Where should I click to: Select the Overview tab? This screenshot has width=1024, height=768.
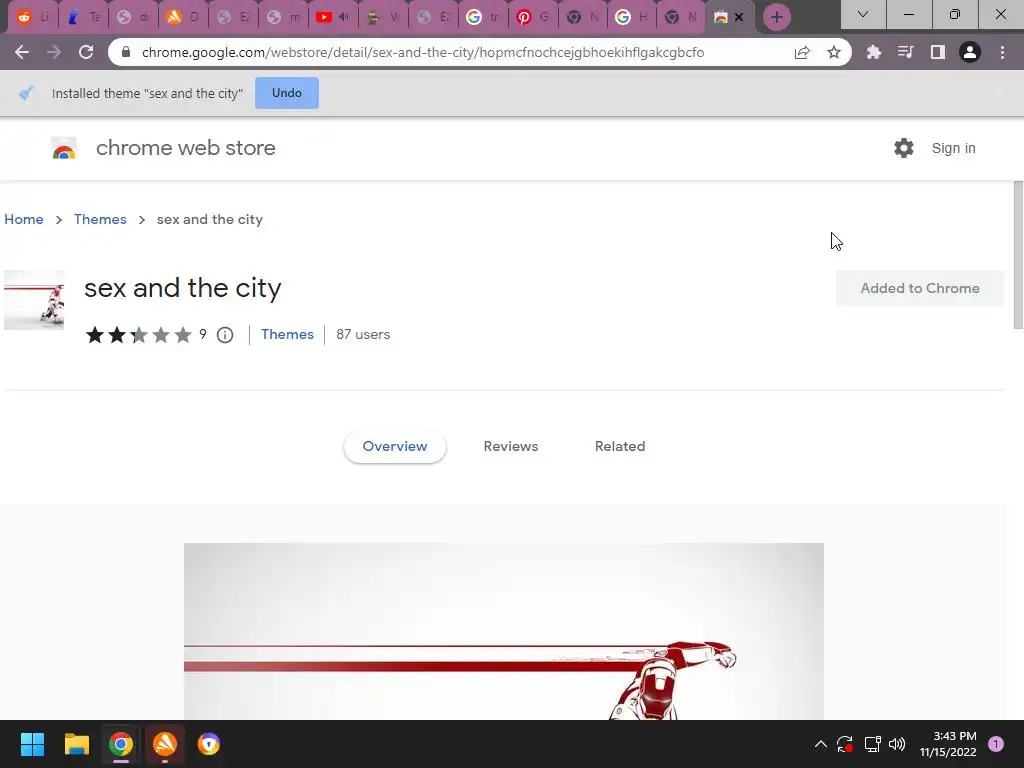394,447
